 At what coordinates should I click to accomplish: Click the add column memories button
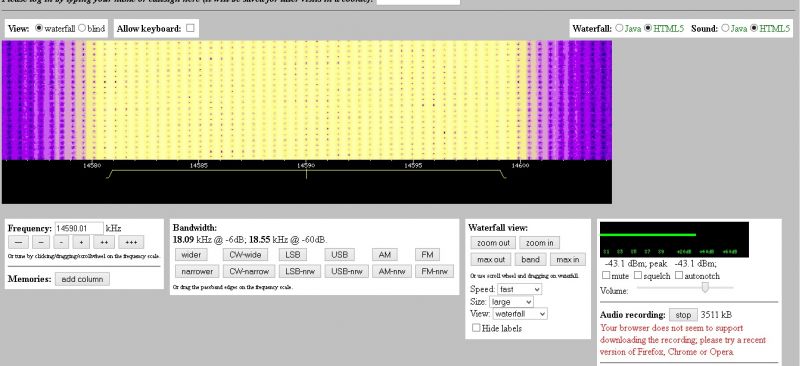pyautogui.click(x=82, y=279)
